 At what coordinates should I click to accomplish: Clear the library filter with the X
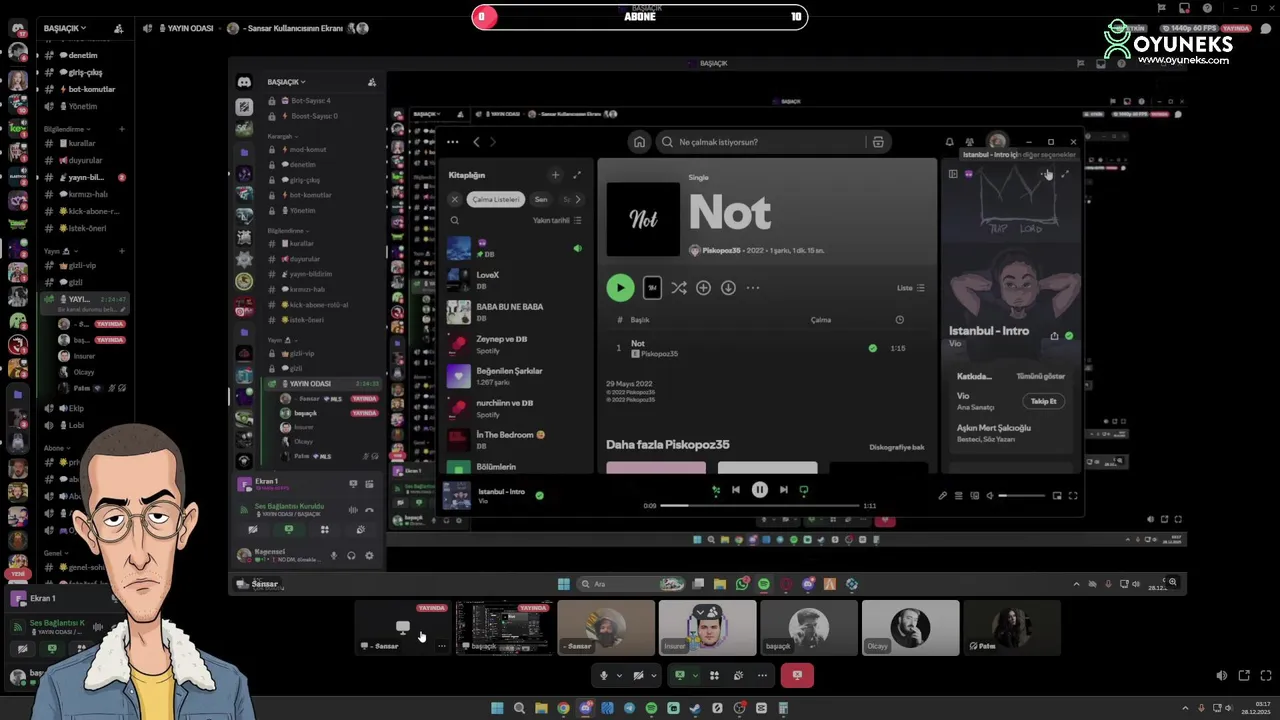coord(454,199)
